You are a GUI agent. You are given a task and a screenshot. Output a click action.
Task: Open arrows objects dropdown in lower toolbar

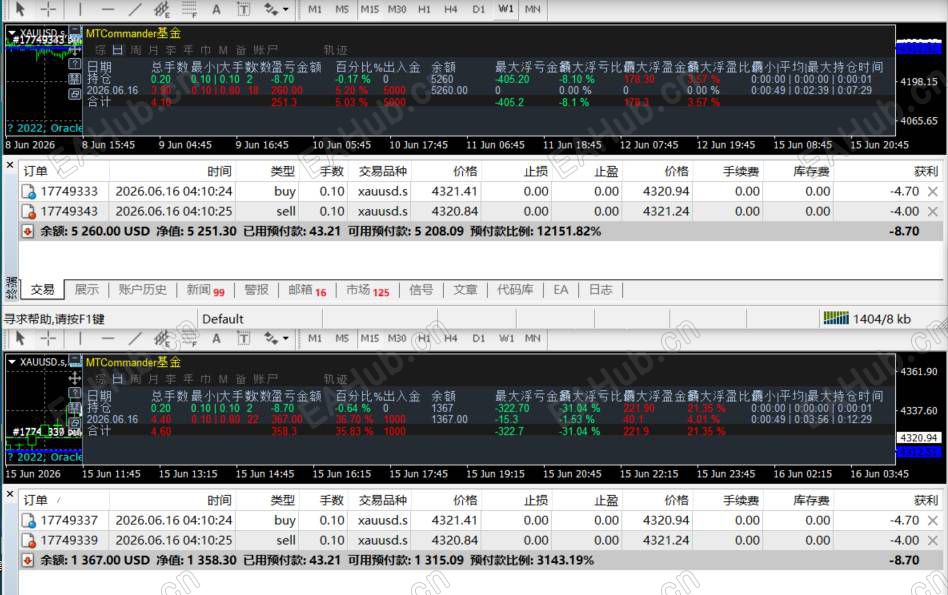coord(285,338)
